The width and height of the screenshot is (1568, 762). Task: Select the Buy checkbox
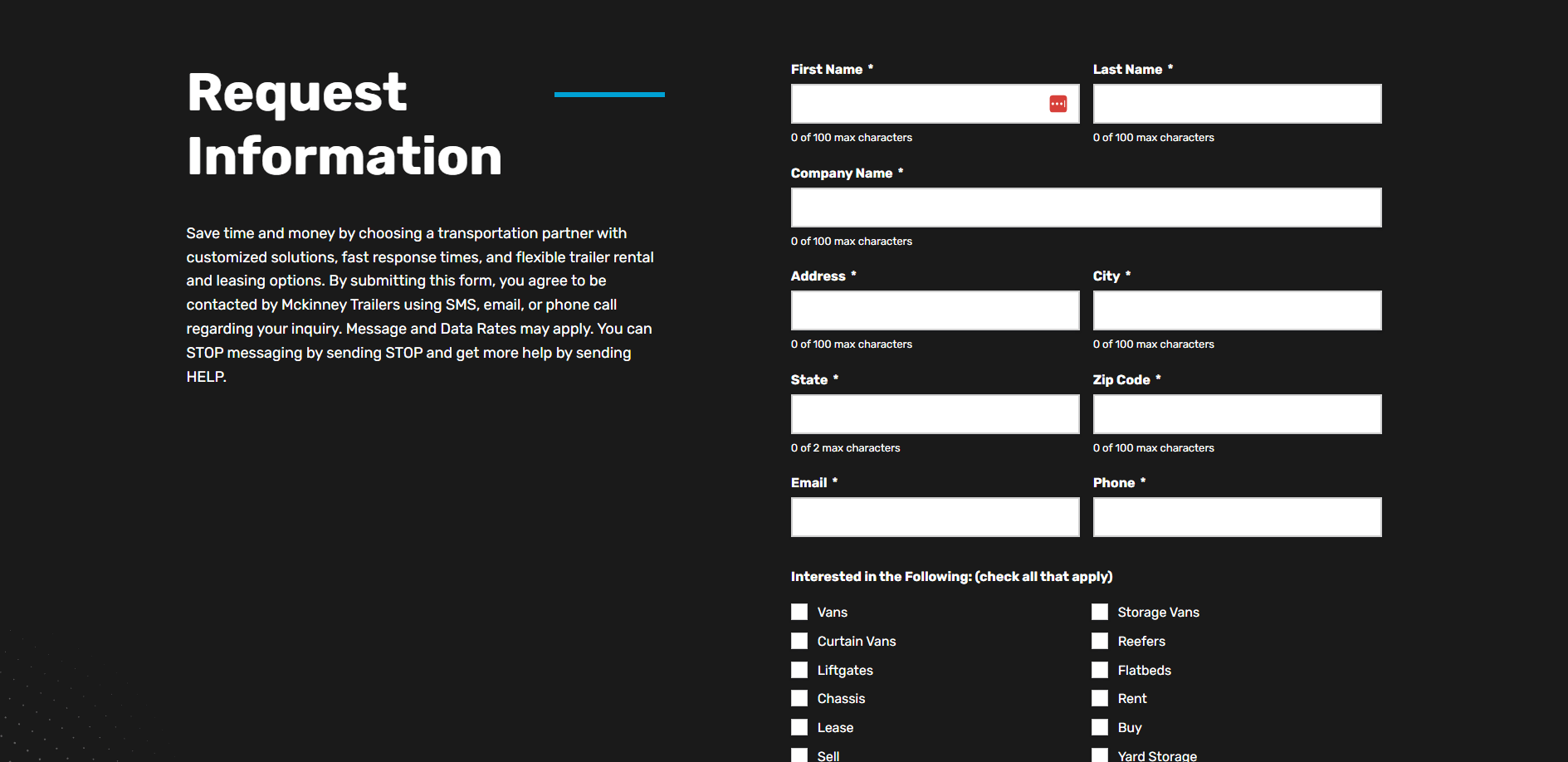[1100, 727]
